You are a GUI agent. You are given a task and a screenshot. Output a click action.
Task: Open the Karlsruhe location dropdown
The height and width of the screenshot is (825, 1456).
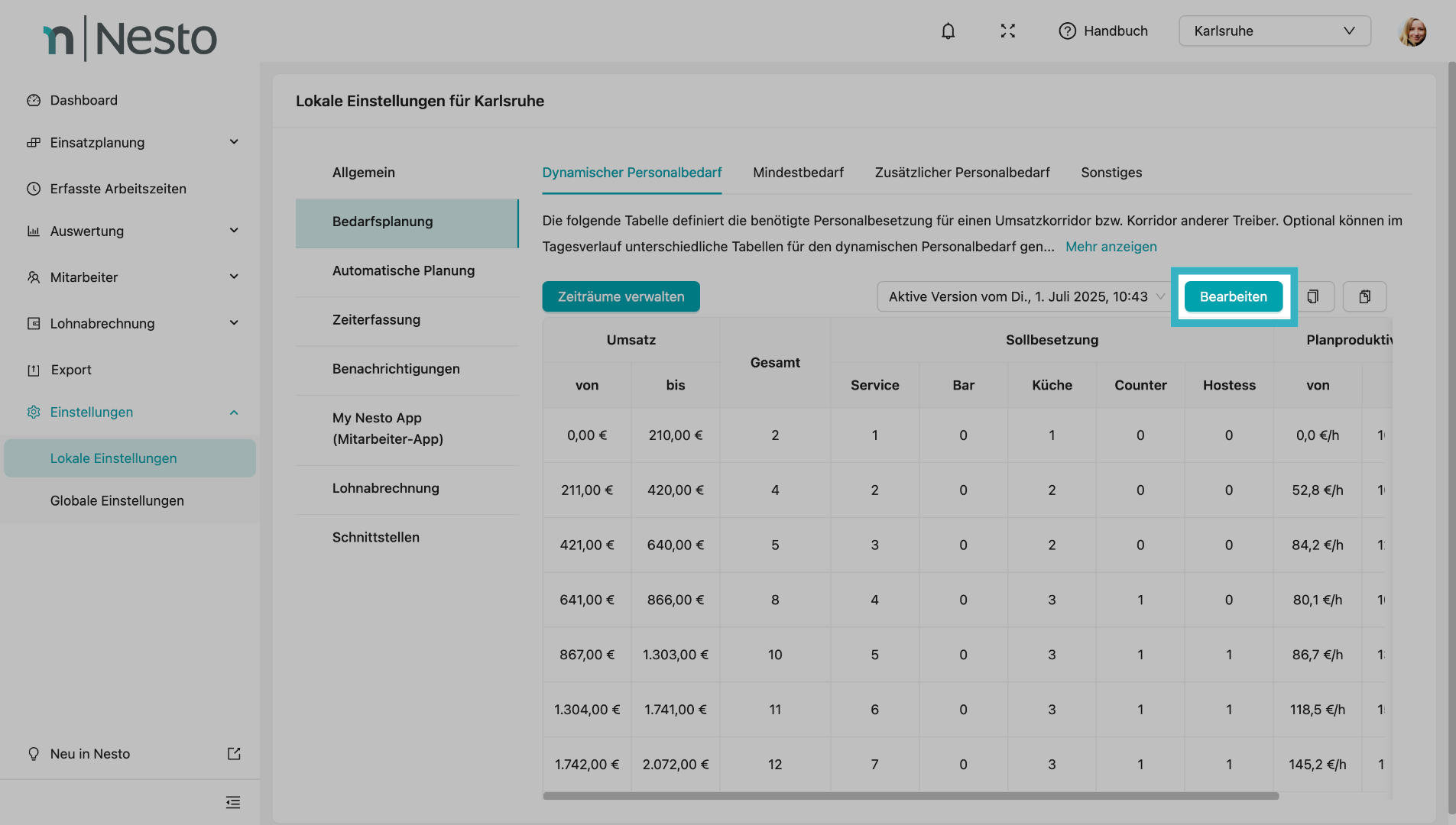[1274, 31]
